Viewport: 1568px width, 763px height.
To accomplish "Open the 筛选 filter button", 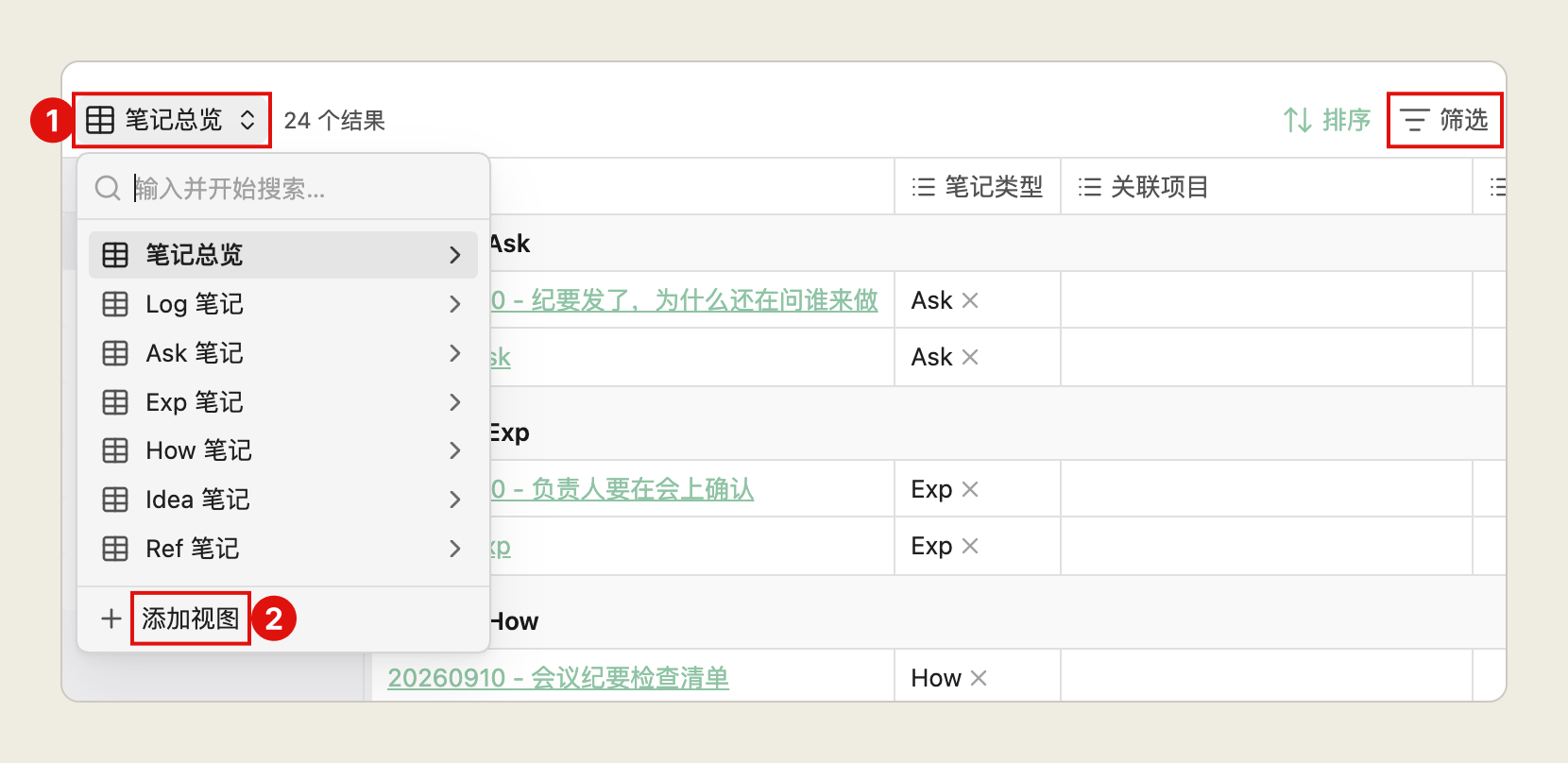I will pyautogui.click(x=1444, y=120).
